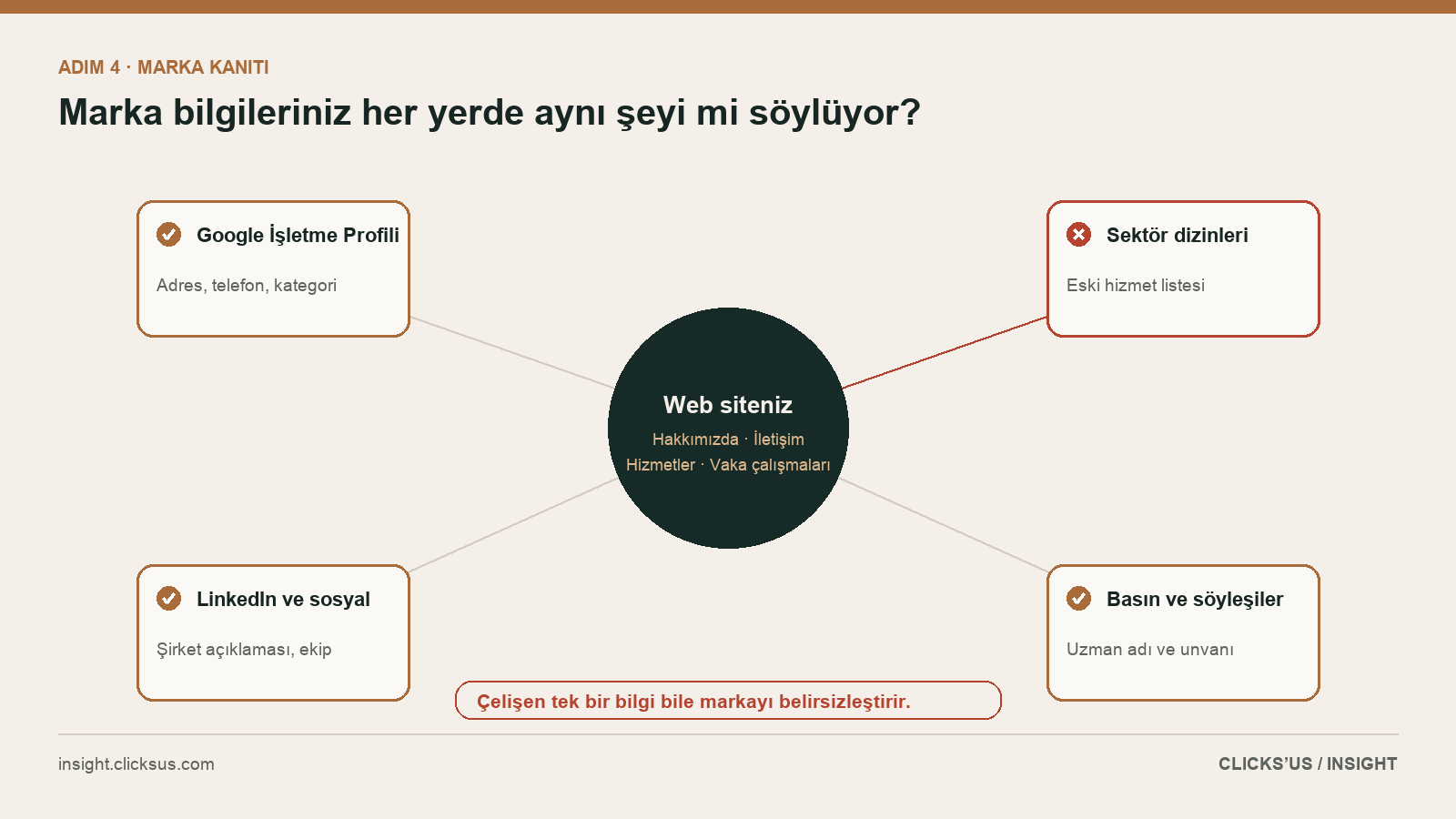The height and width of the screenshot is (819, 1456).
Task: Click the 'Hakkımızda · İletişim' line
Action: point(728,440)
